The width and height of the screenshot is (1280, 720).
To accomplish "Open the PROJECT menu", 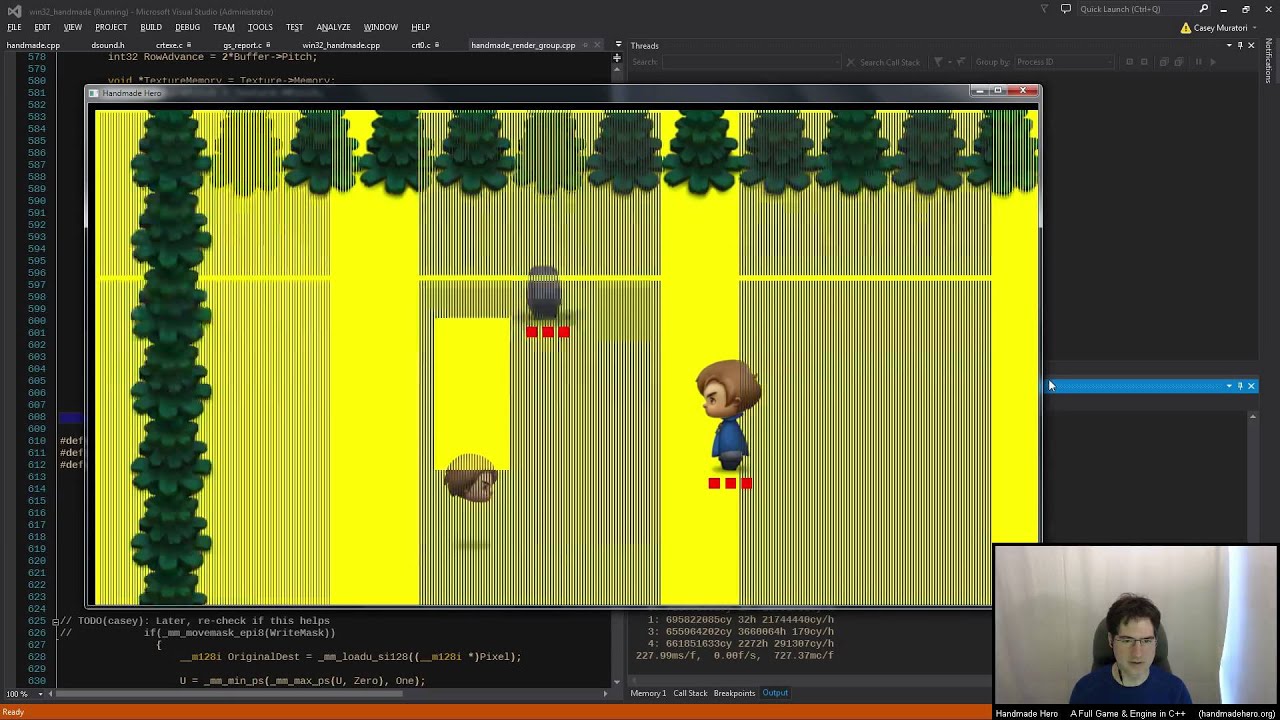I will pyautogui.click(x=111, y=27).
